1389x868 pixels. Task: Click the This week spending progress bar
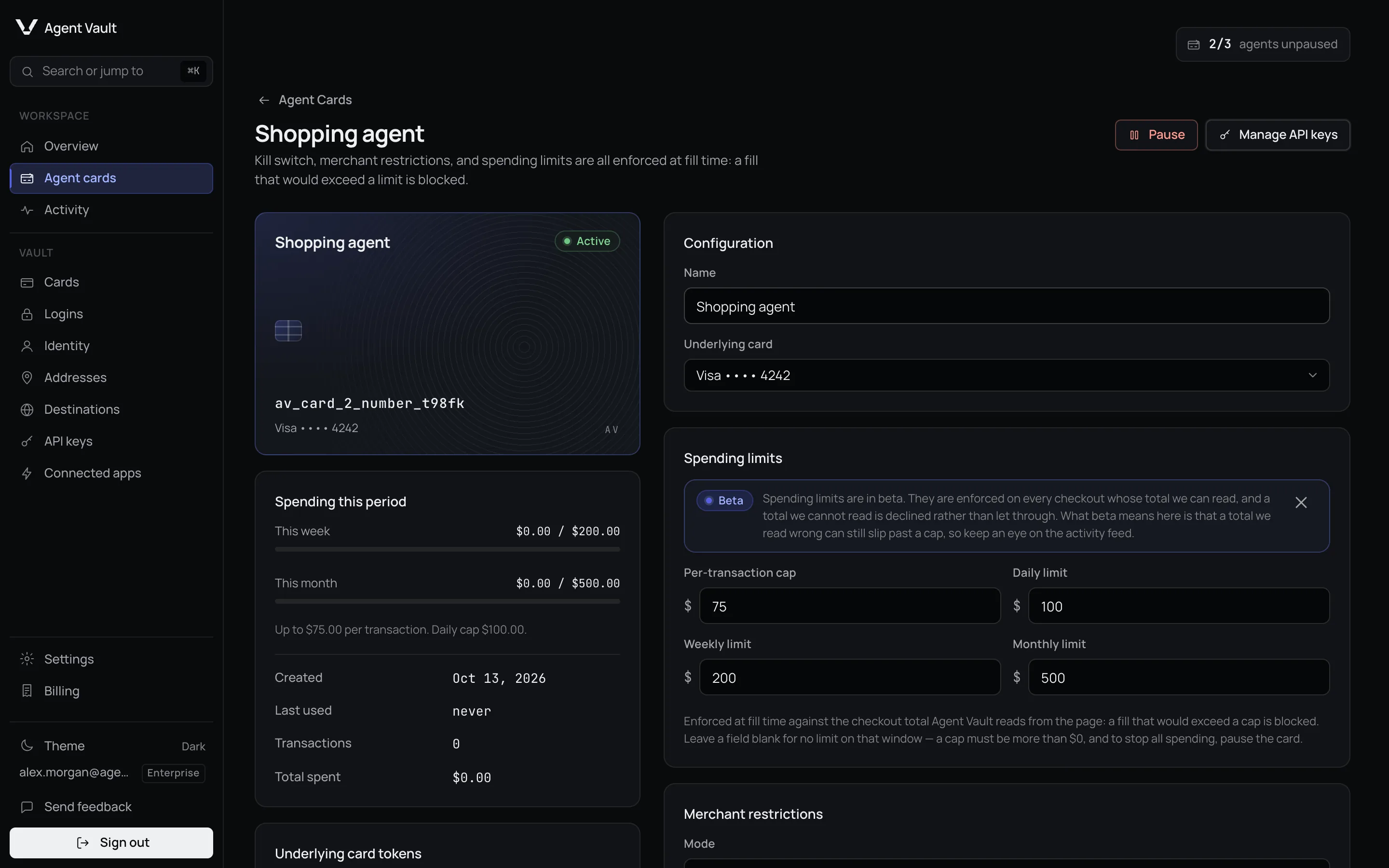tap(447, 549)
